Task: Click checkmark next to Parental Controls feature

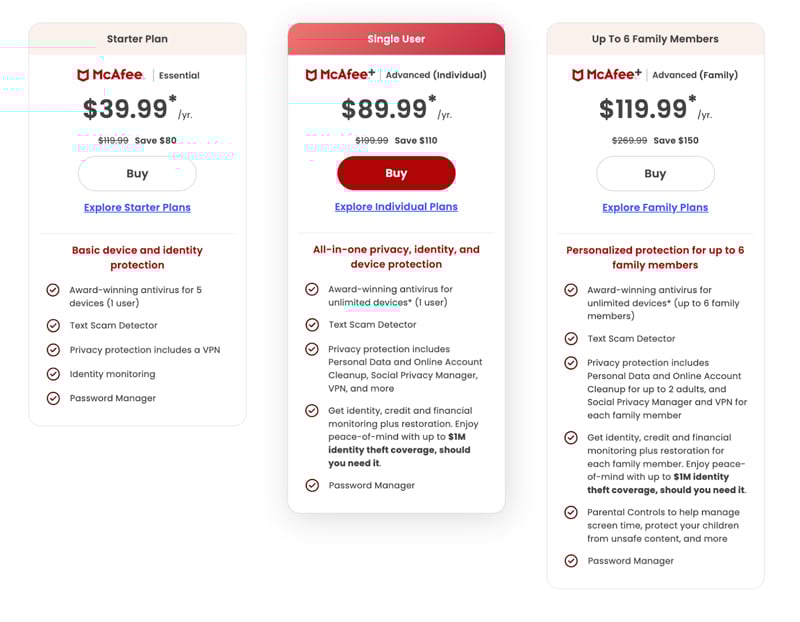Action: (x=571, y=512)
